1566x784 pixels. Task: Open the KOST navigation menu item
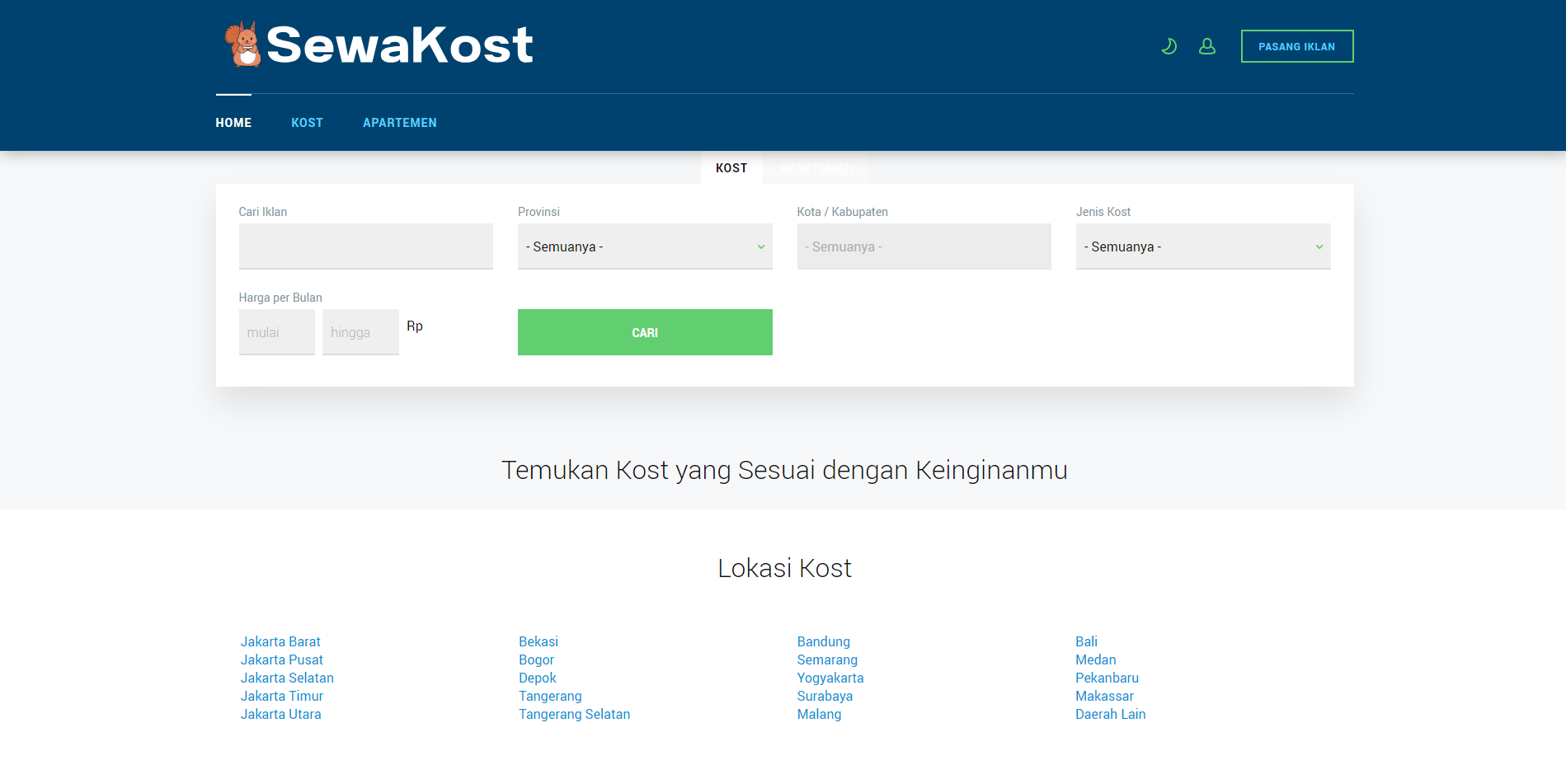(307, 122)
